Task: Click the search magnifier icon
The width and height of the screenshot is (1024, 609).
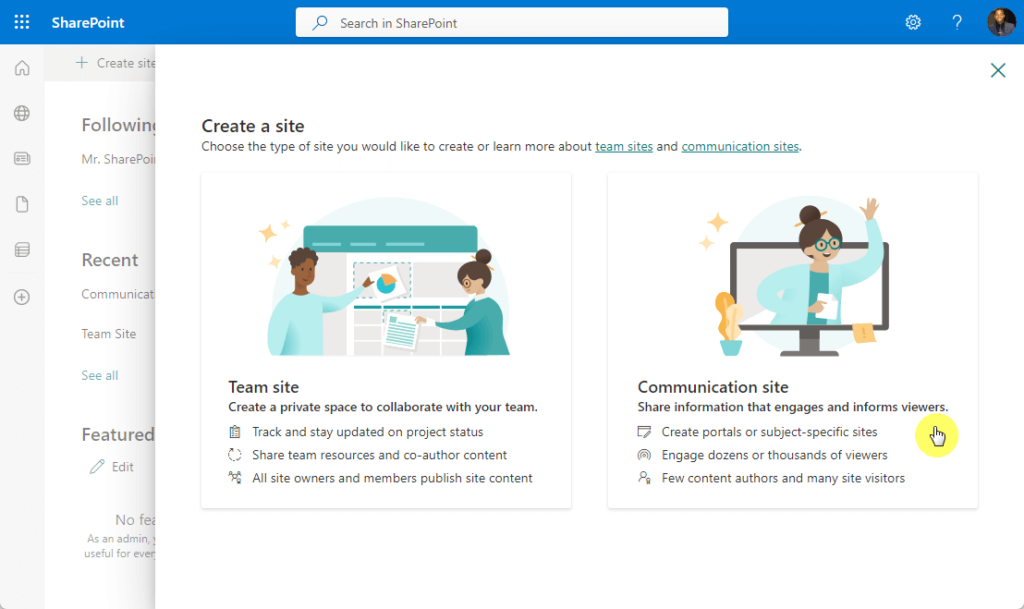Action: pos(320,23)
